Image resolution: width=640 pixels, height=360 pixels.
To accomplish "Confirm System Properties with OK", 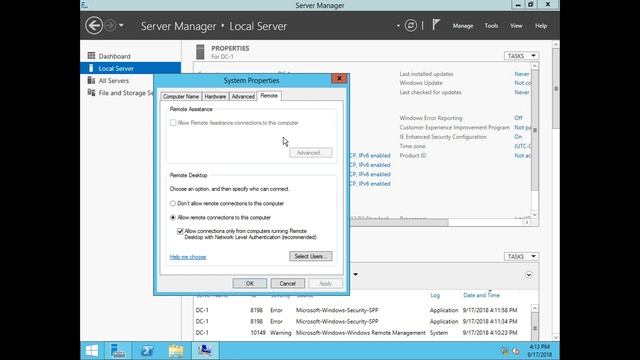I will click(x=250, y=283).
